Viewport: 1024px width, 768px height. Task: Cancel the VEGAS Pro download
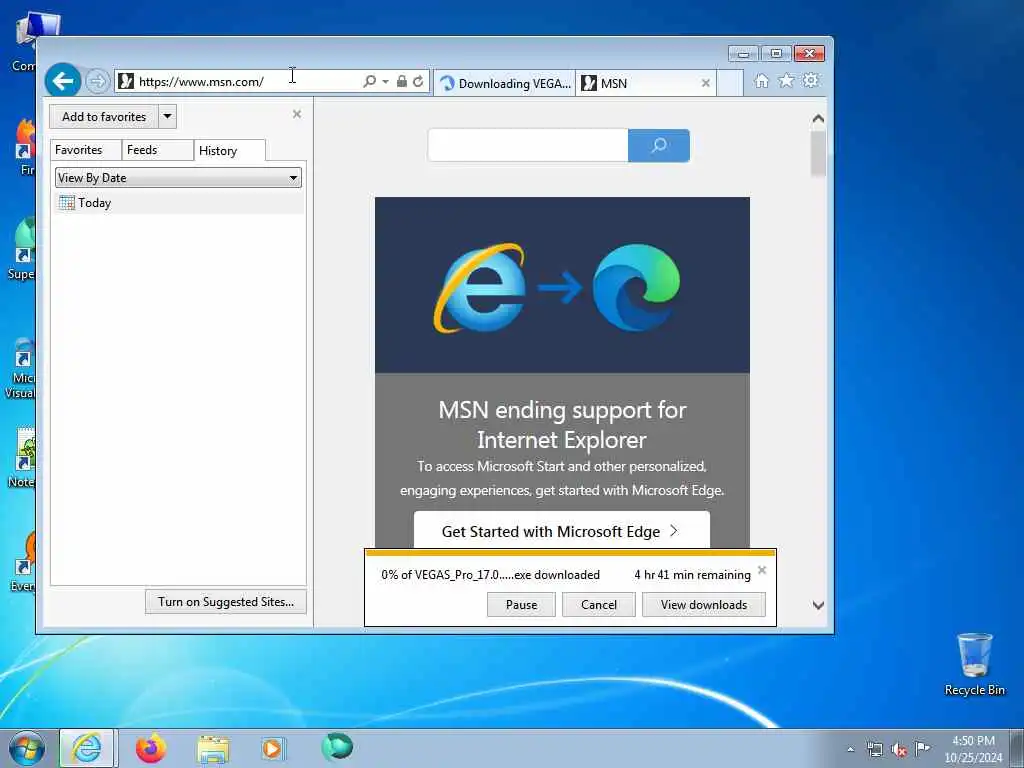(599, 605)
